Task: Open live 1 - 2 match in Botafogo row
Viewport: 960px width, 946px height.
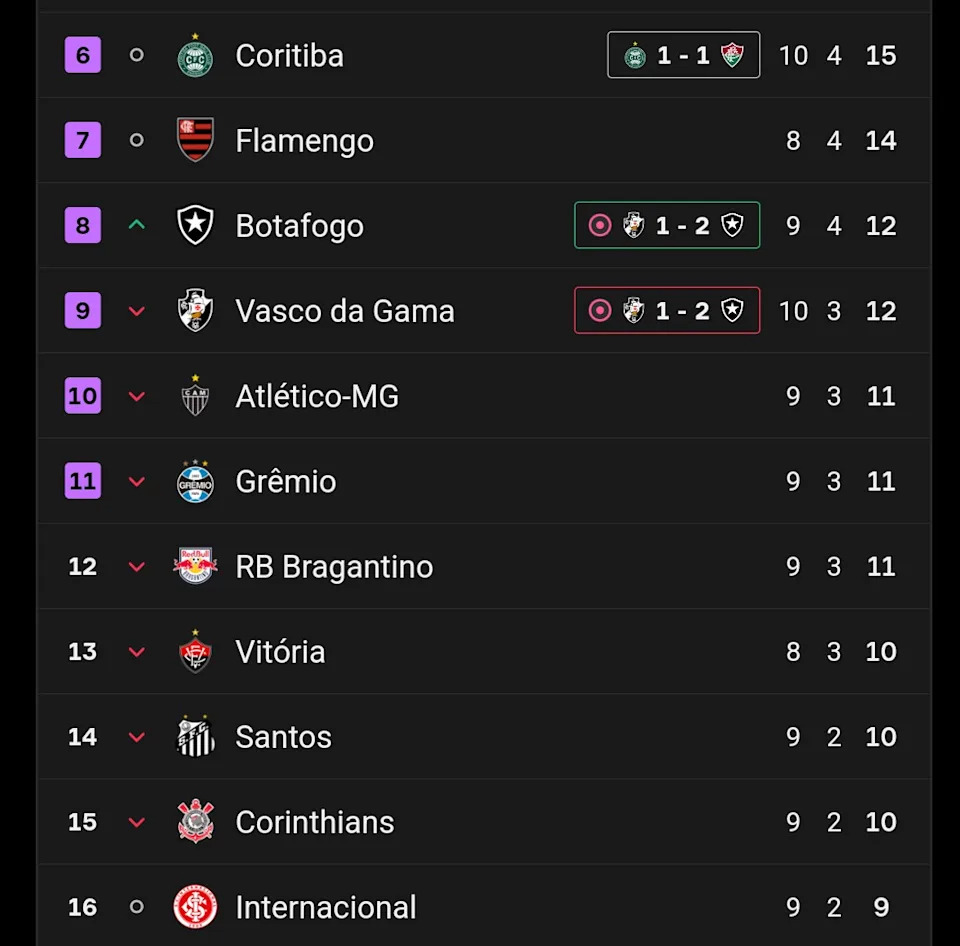Action: pos(667,225)
